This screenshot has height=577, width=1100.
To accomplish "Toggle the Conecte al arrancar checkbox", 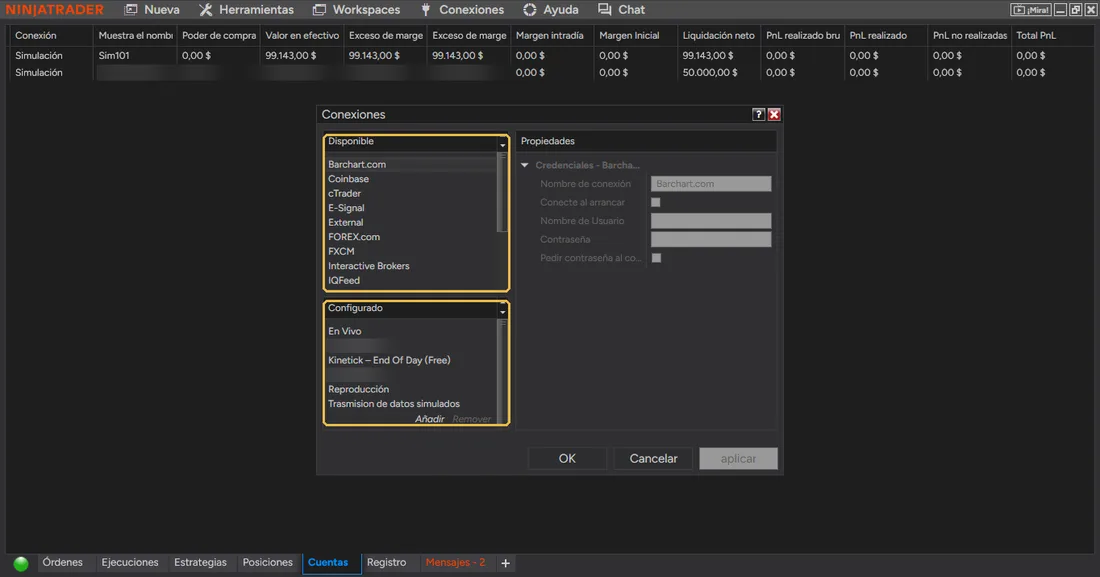I will coord(656,202).
